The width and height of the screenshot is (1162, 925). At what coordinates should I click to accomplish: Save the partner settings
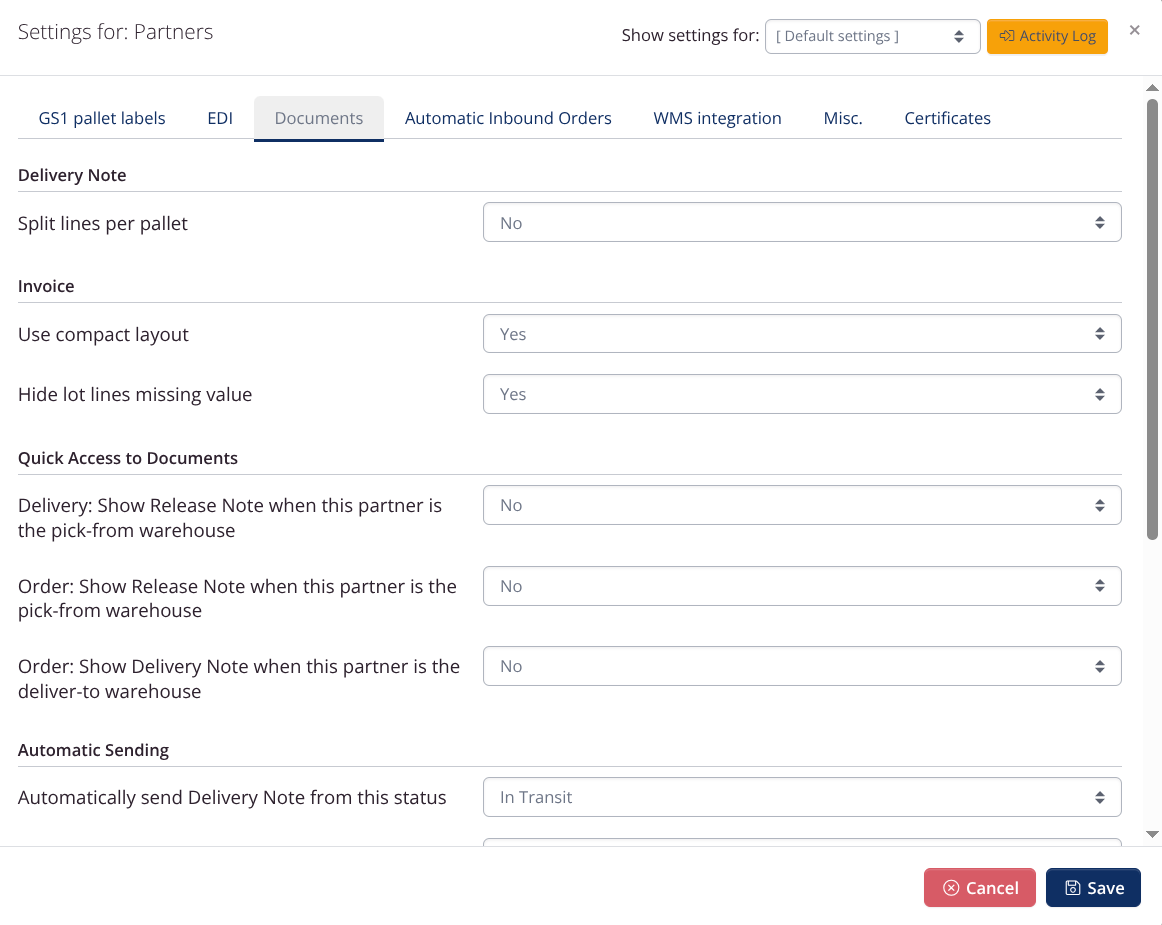click(1093, 887)
